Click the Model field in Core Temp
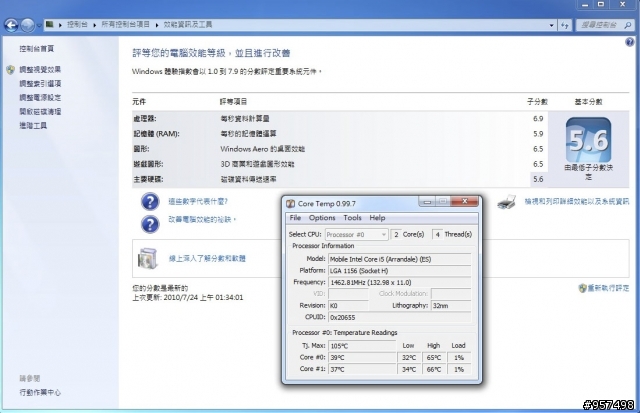 click(400, 259)
